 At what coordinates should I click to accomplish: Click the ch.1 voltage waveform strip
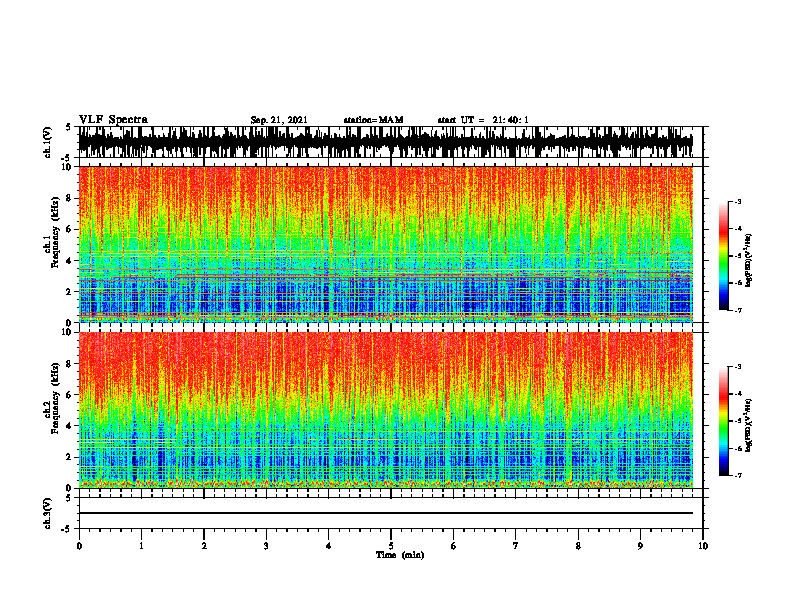[x=386, y=142]
